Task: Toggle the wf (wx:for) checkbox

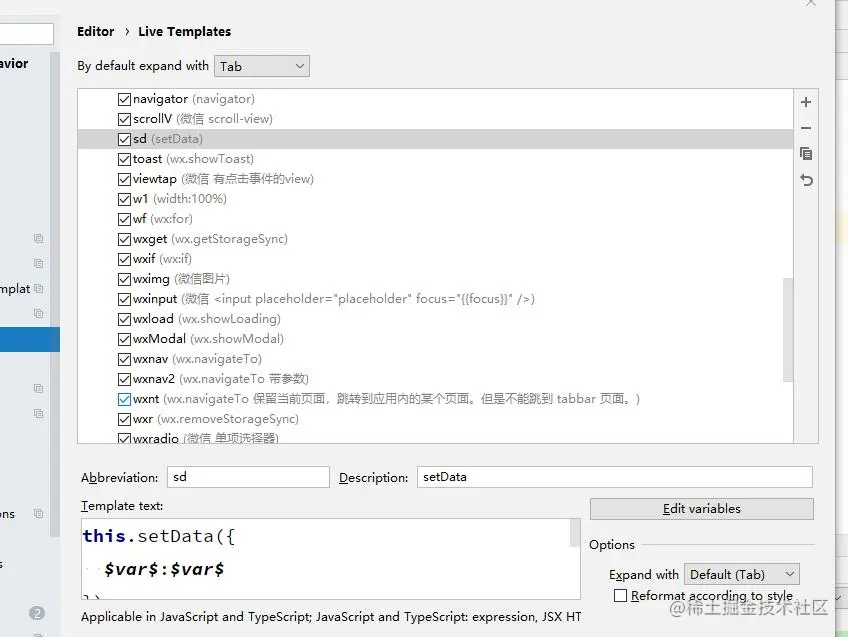Action: pyautogui.click(x=124, y=219)
